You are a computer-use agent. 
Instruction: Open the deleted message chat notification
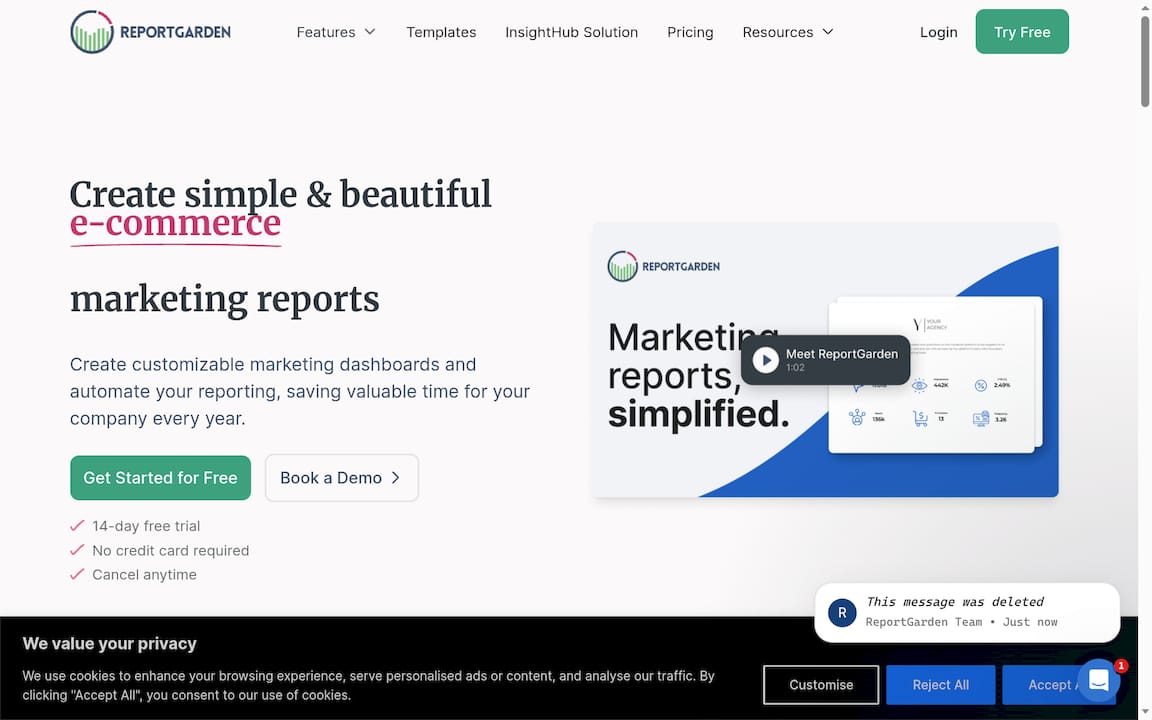click(x=967, y=613)
